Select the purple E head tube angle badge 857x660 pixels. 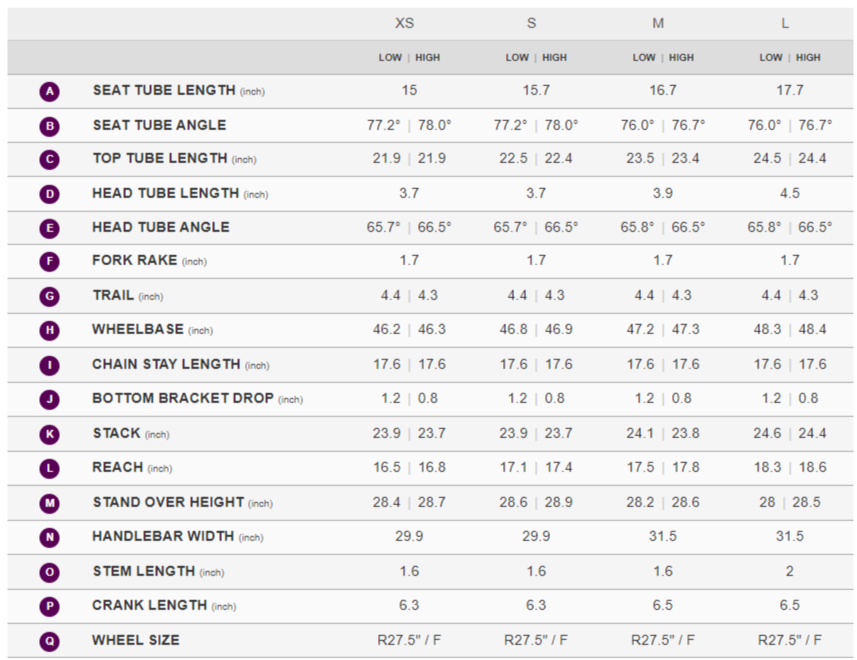point(49,228)
